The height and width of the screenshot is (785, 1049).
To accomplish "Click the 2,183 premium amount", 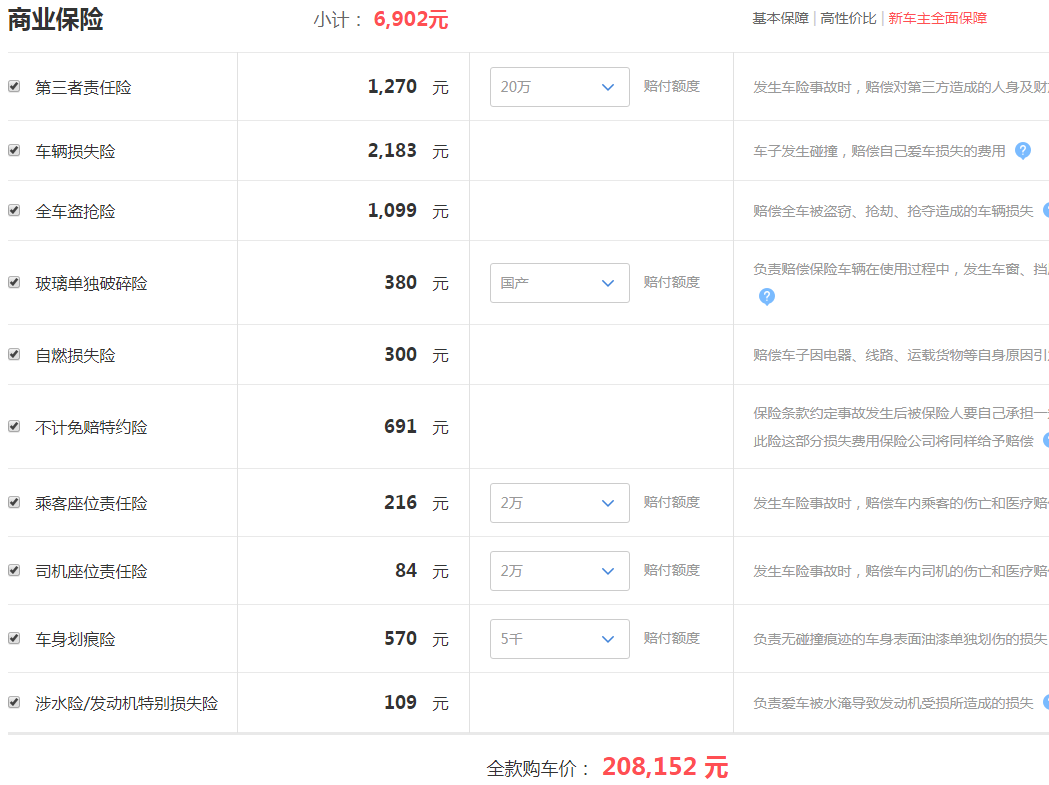I will 392,151.
